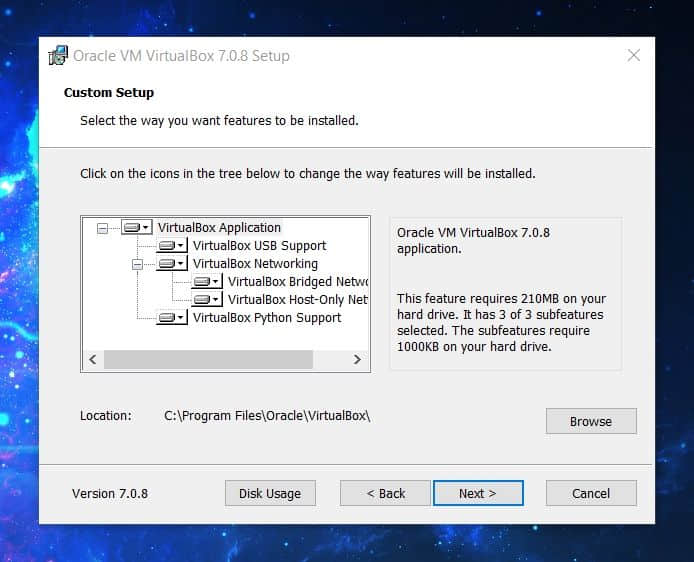Screen dimensions: 694x562
Task: Click Host-Only Networking feature drive icon
Action: click(x=207, y=300)
